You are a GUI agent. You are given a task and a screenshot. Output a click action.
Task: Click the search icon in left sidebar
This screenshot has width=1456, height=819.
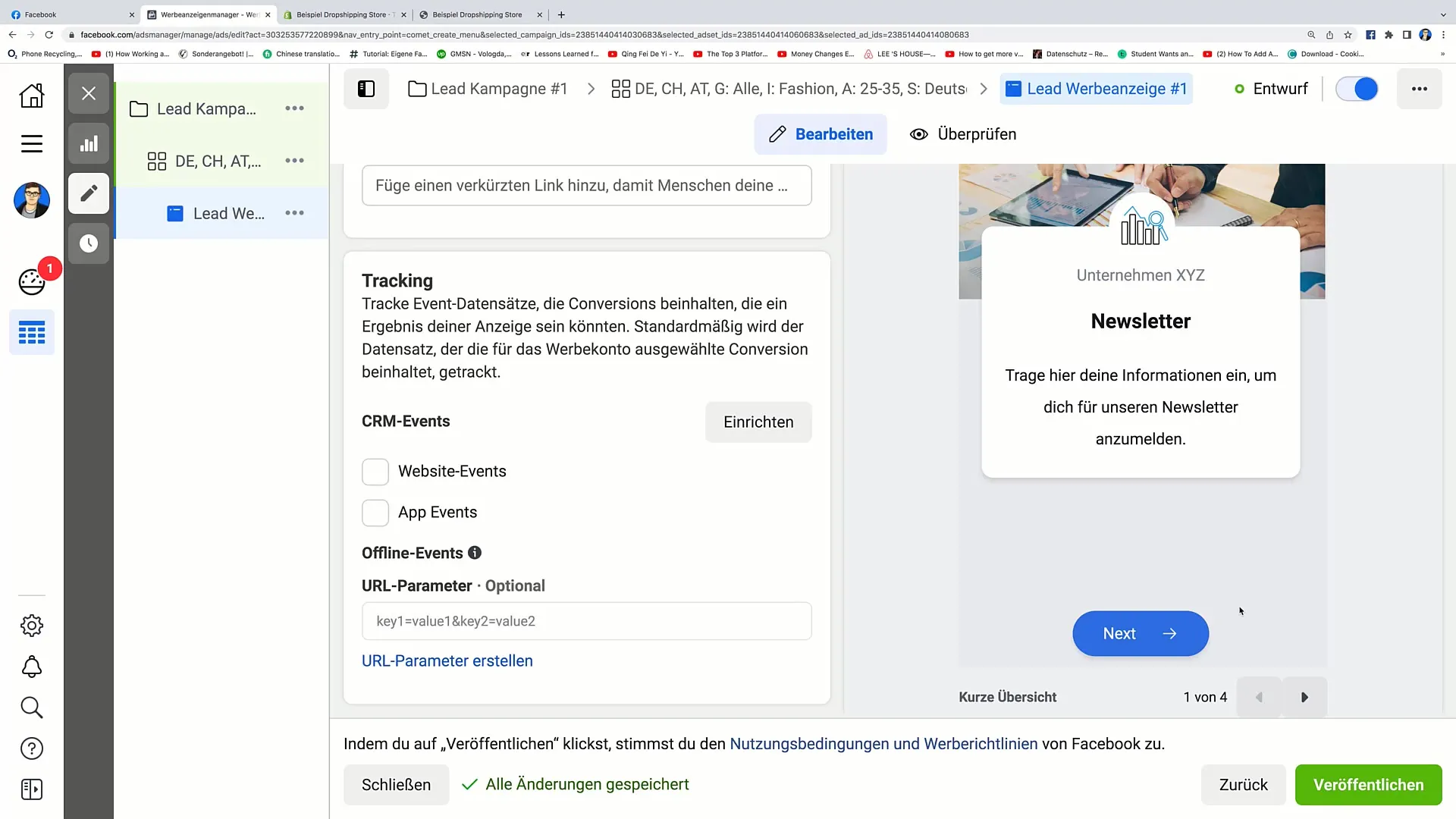click(31, 707)
